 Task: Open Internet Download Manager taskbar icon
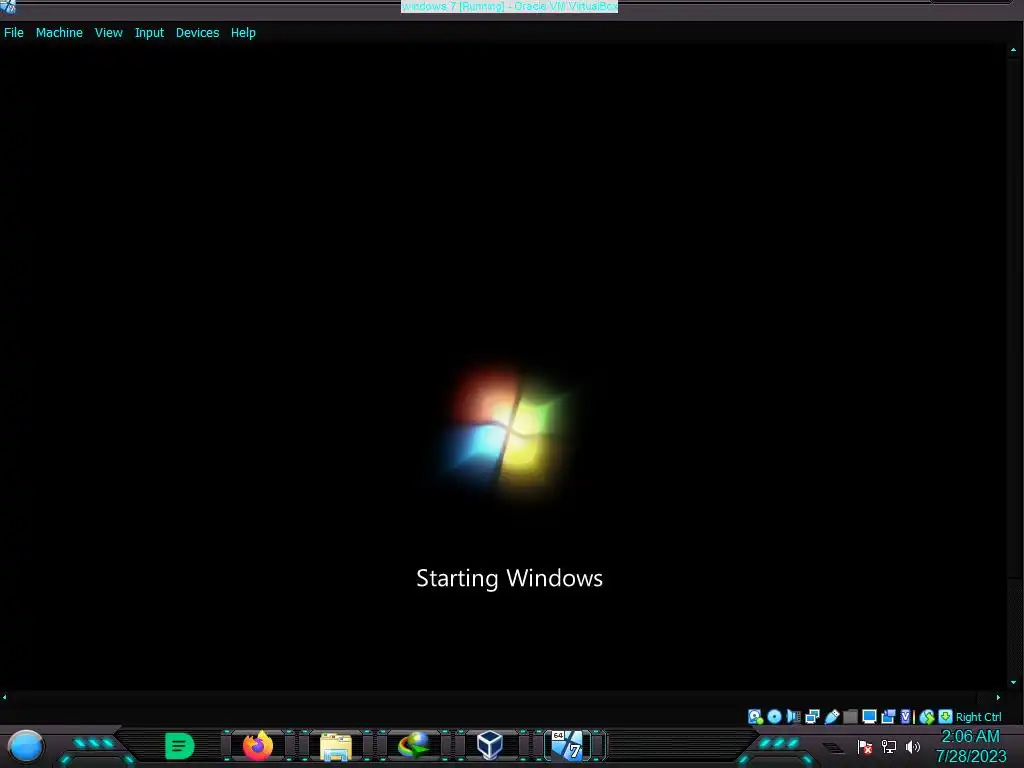[x=413, y=746]
